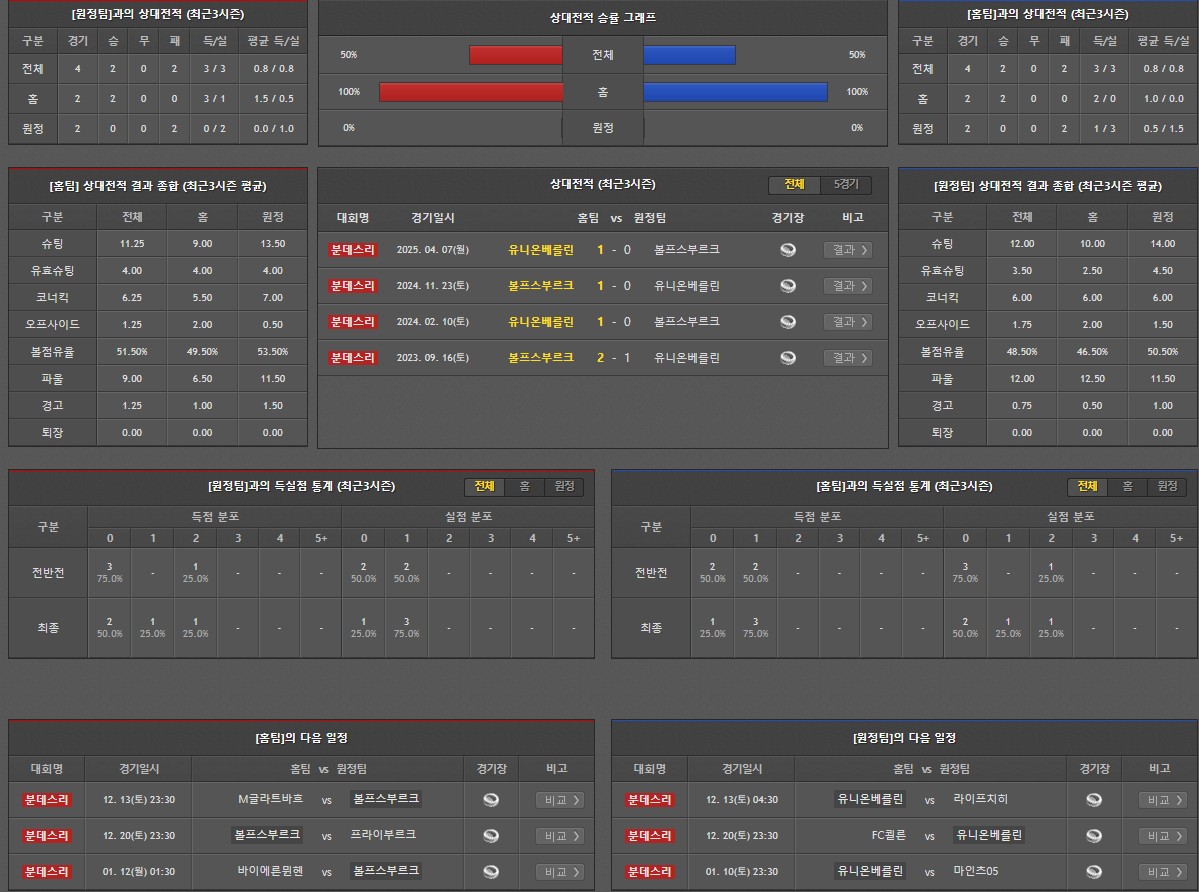Viewport: 1199px width, 892px height.
Task: Click stadium icon for 바이에른뮌헨 vs 볼프스부르크
Action: (491, 872)
